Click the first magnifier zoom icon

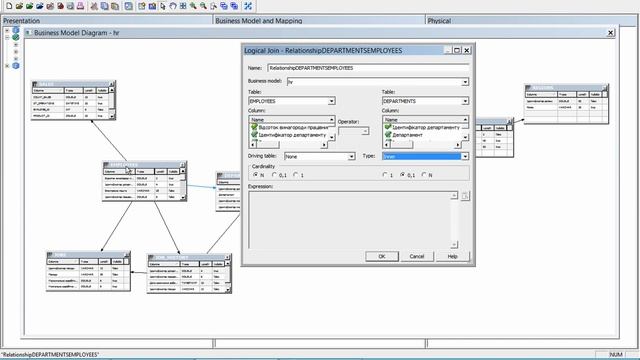(193, 6)
